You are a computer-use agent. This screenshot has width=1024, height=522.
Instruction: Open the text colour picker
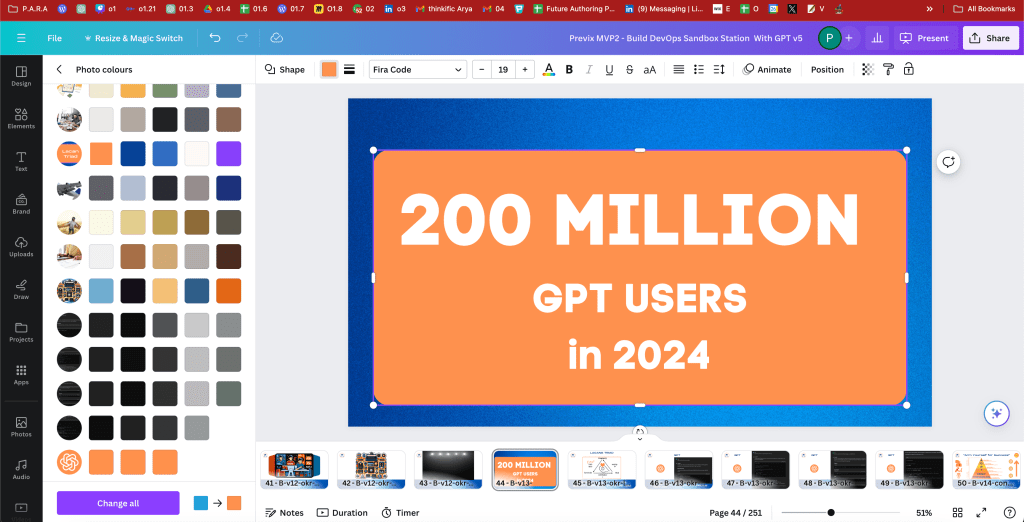click(x=549, y=69)
